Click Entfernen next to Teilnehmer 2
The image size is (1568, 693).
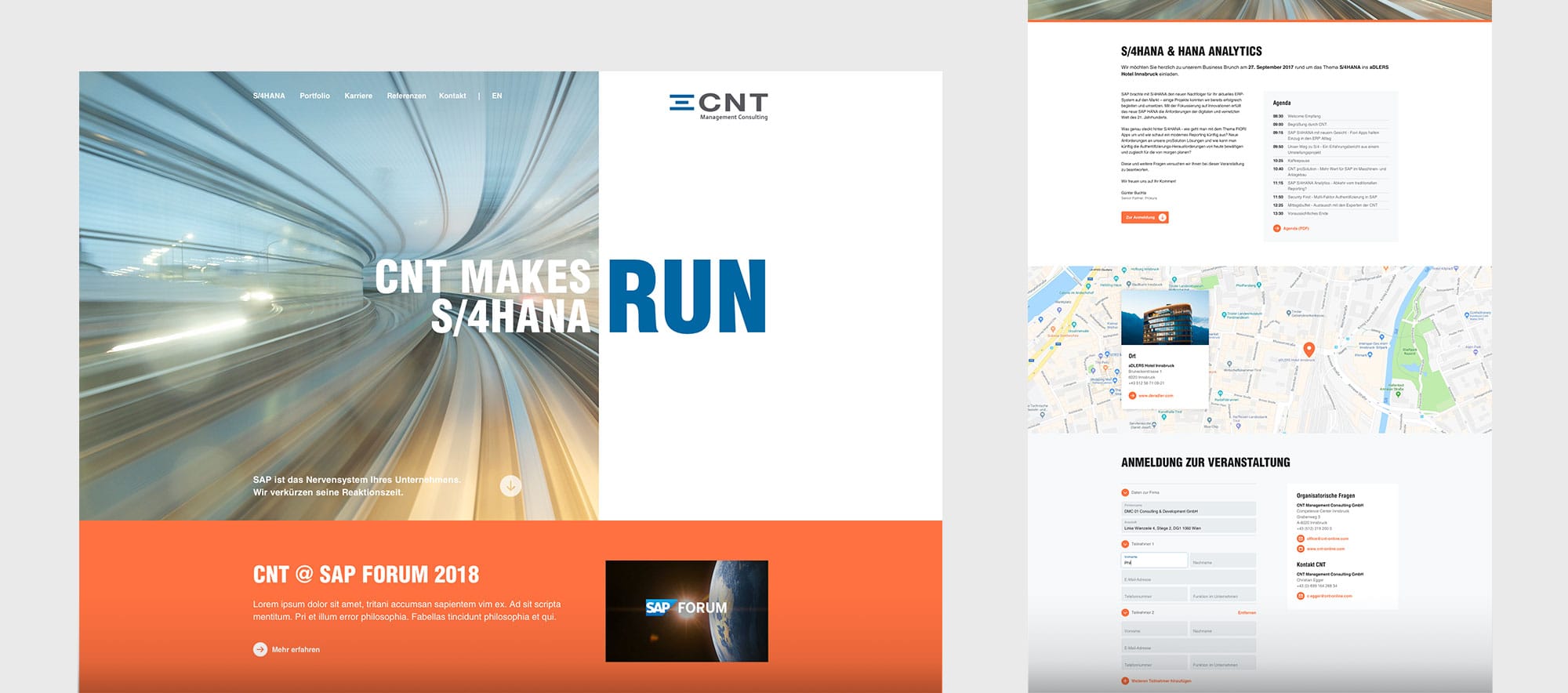point(1247,612)
